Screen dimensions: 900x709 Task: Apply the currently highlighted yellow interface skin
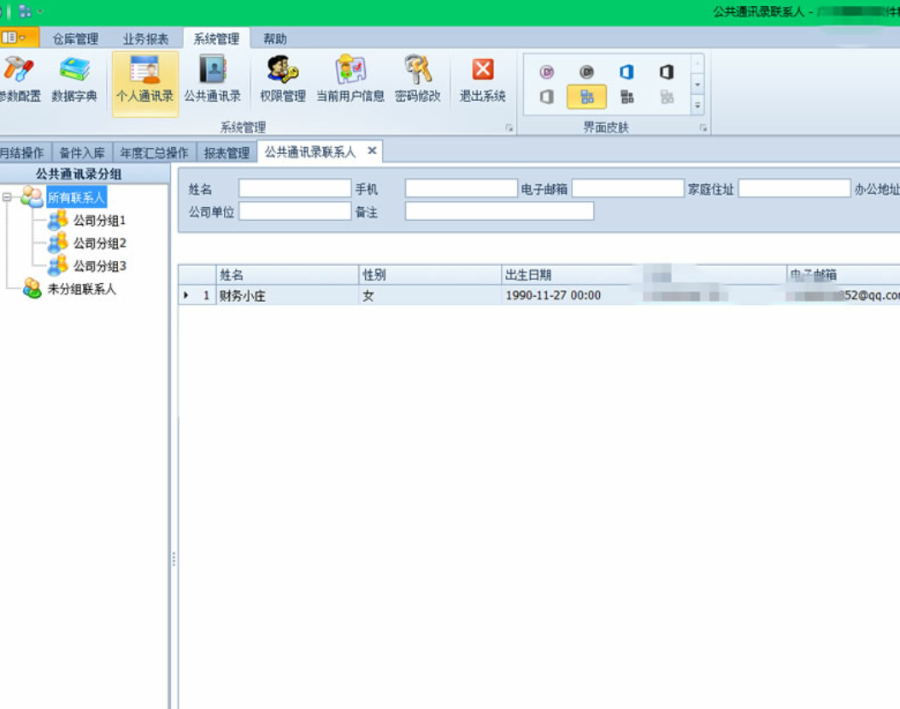587,95
